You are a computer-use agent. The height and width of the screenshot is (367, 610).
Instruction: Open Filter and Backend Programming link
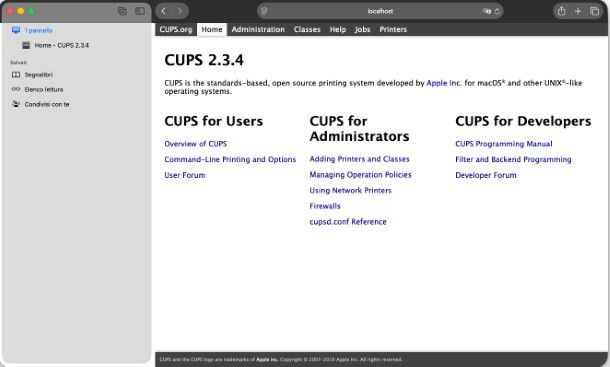(x=513, y=159)
